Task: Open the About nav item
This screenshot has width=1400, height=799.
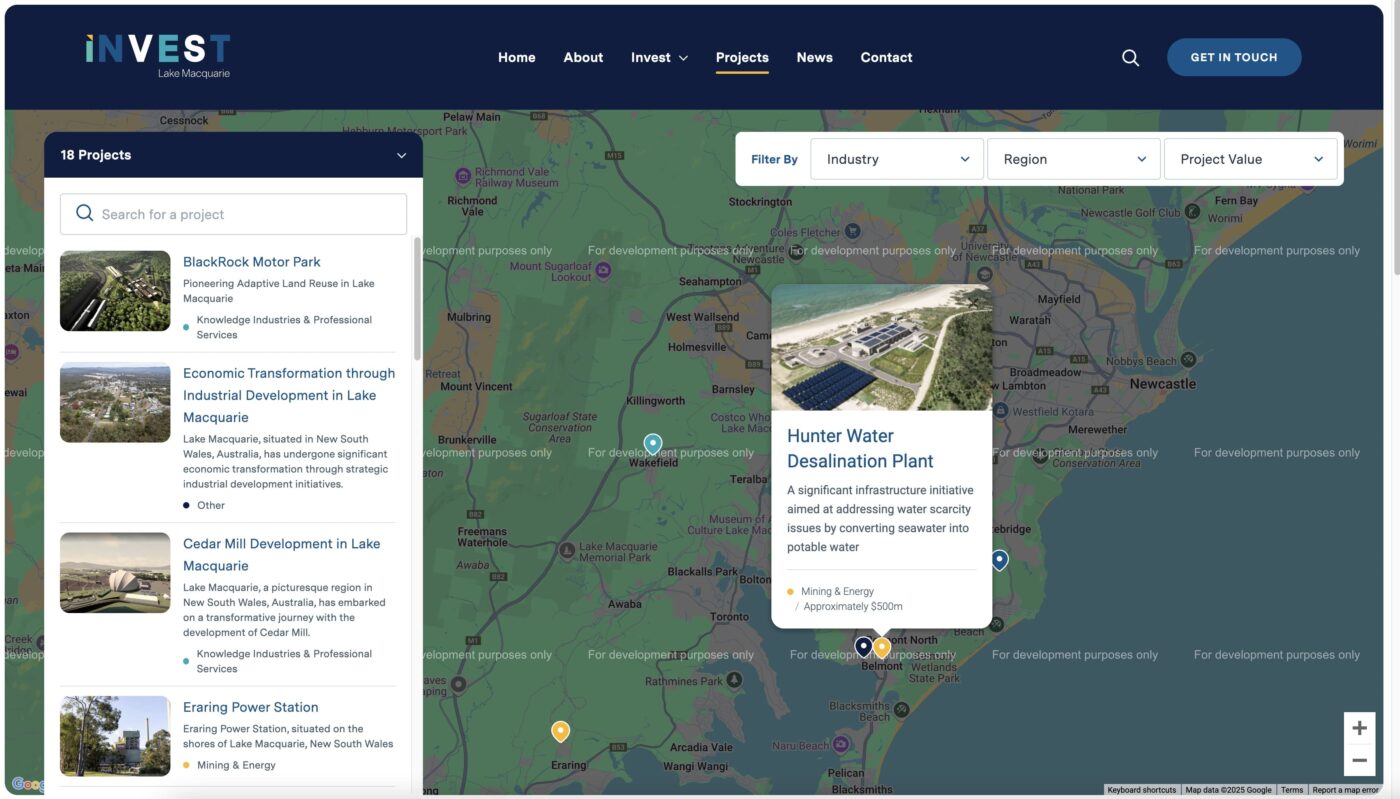Action: (583, 57)
